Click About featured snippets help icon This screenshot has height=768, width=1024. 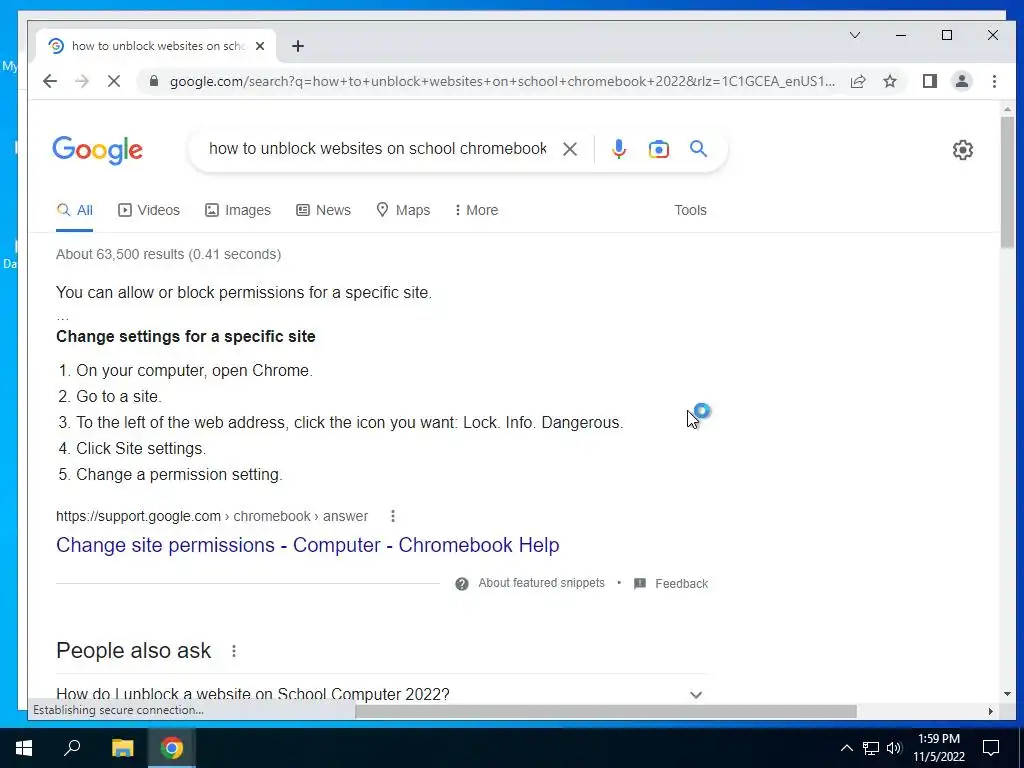462,584
